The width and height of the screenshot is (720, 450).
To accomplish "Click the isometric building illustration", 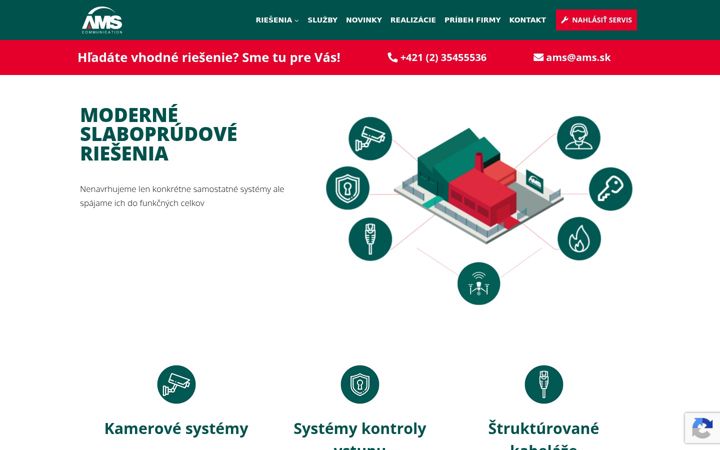I will (x=478, y=185).
